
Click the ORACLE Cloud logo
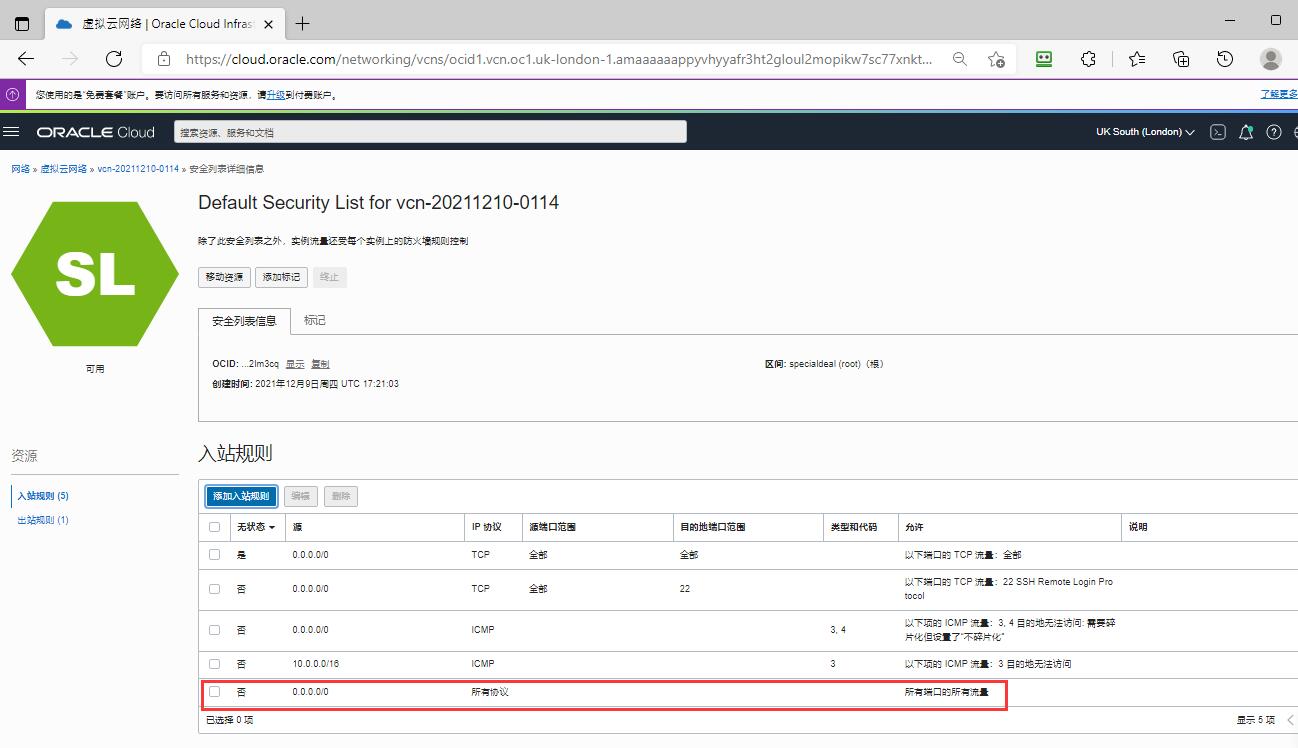coord(96,132)
